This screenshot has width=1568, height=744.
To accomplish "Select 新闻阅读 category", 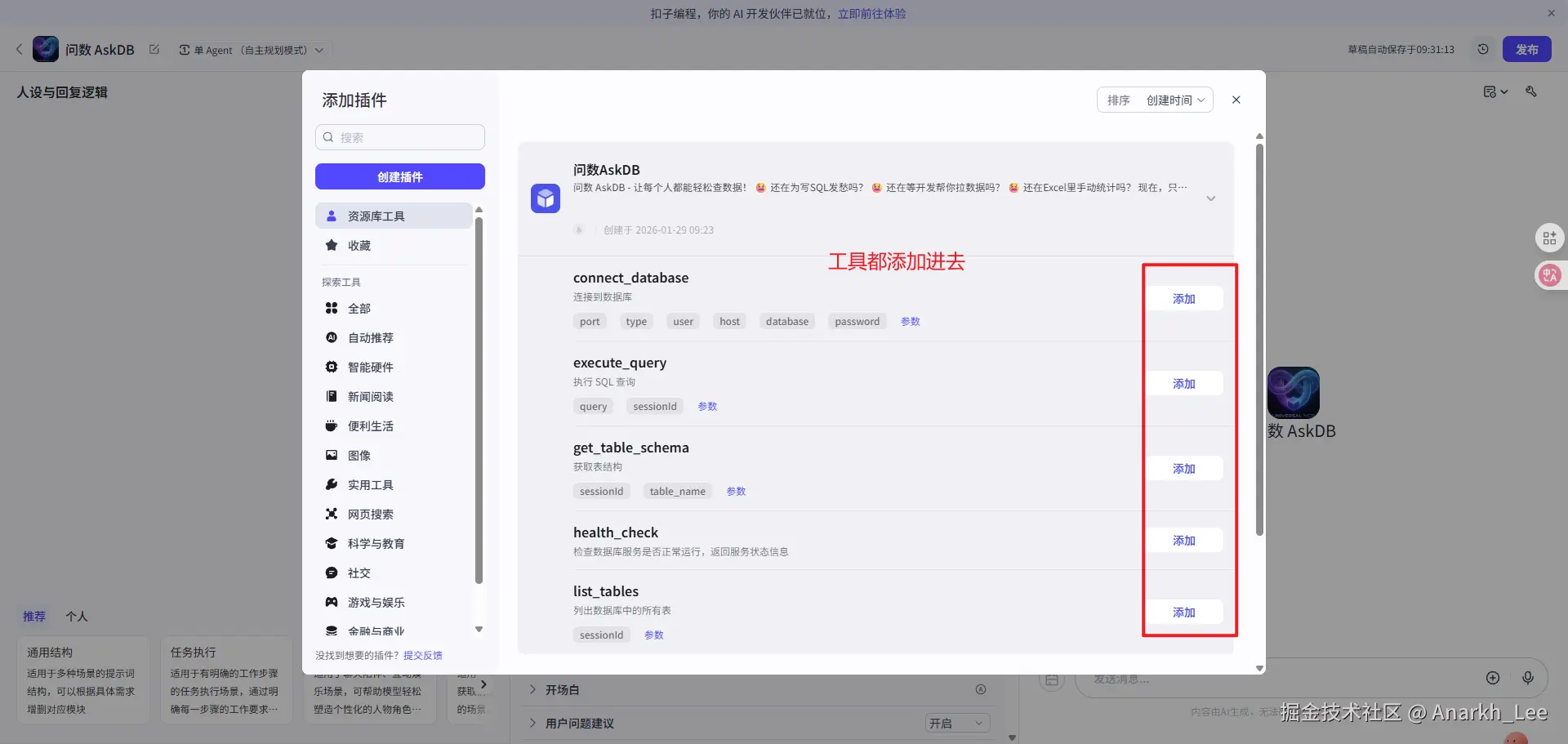I will pos(394,397).
